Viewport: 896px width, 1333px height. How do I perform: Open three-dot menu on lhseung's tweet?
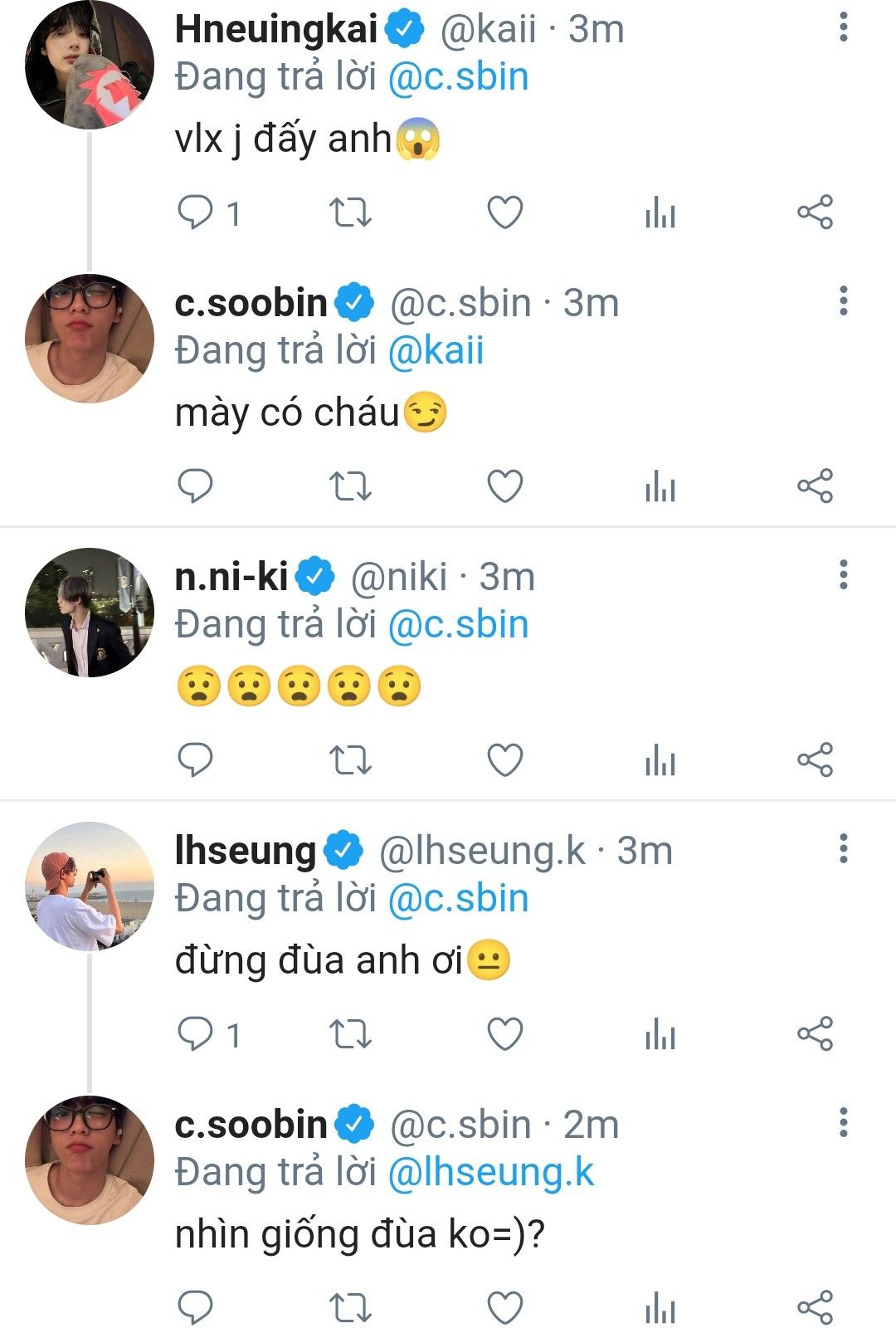click(x=843, y=849)
